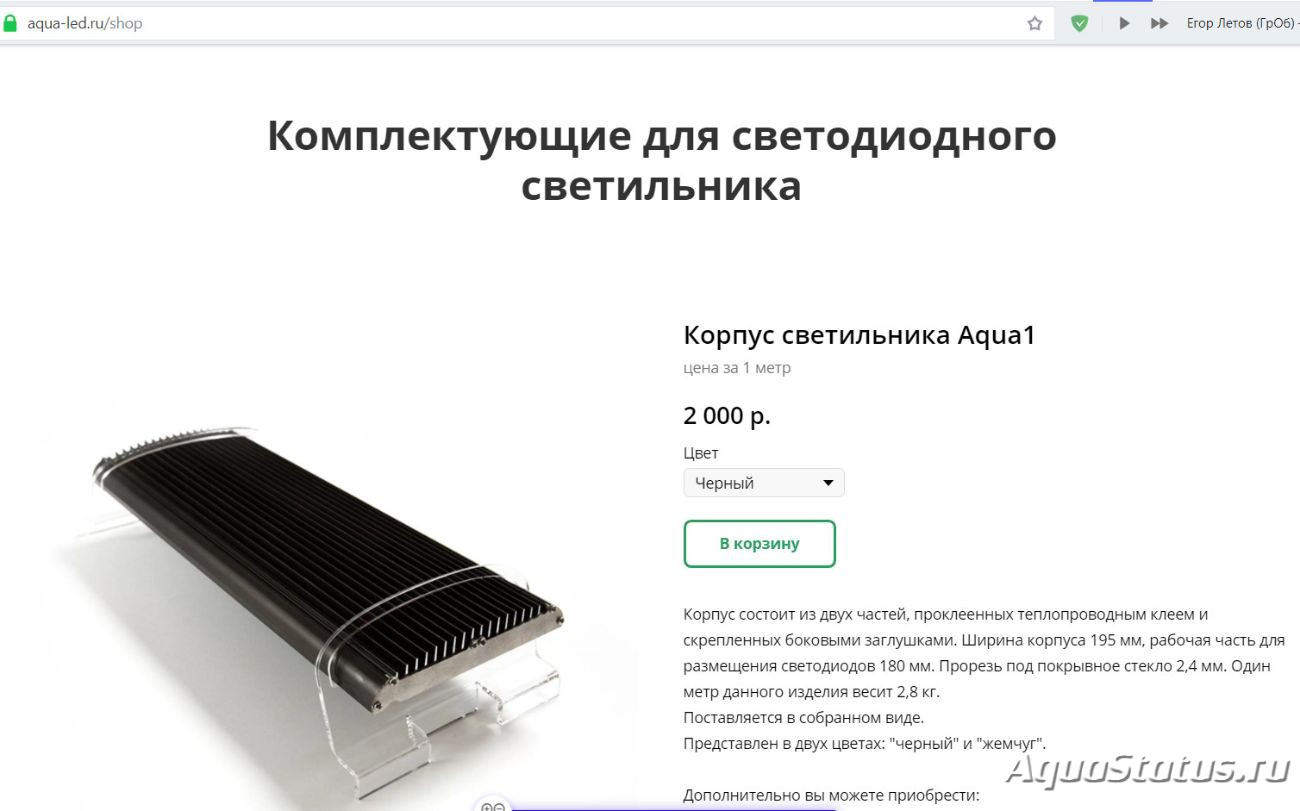Click the green padlock site security icon

point(11,23)
